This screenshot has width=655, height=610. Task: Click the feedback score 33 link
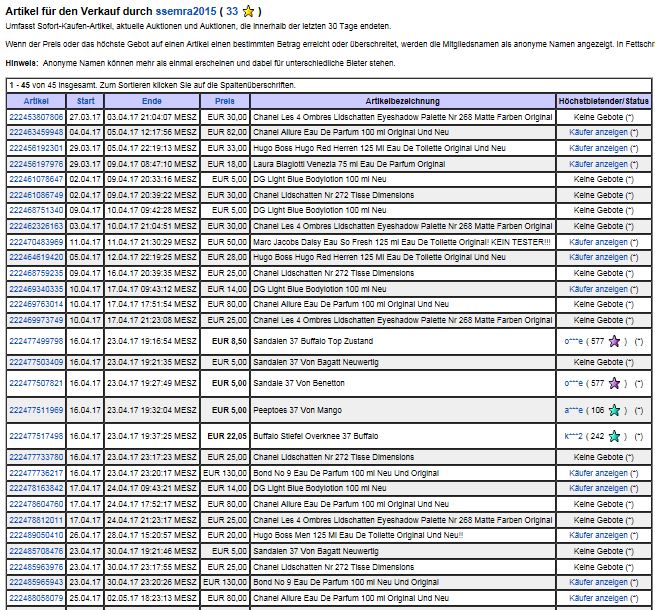click(232, 11)
